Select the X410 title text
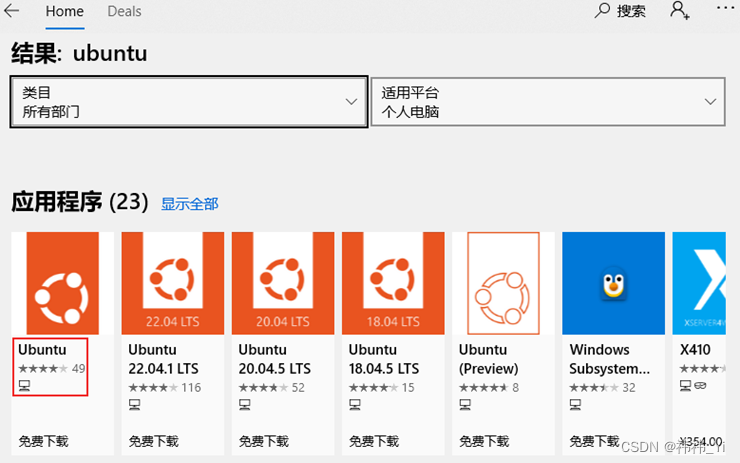The image size is (740, 463). tap(695, 350)
